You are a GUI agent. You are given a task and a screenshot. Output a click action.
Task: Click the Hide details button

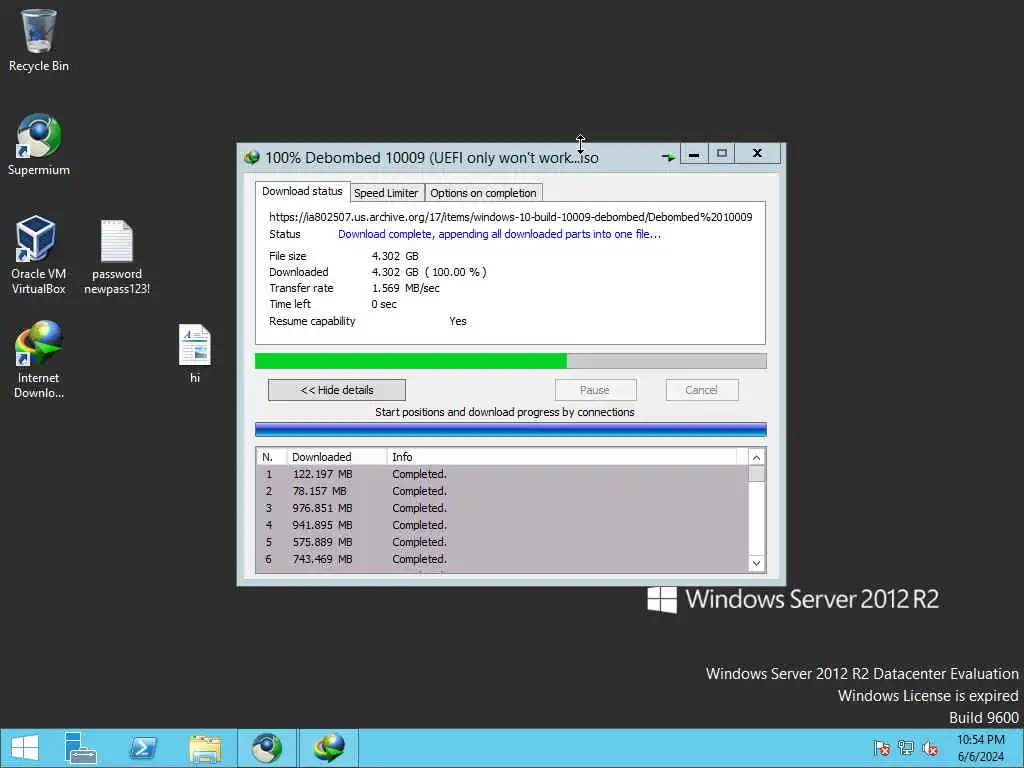click(337, 390)
